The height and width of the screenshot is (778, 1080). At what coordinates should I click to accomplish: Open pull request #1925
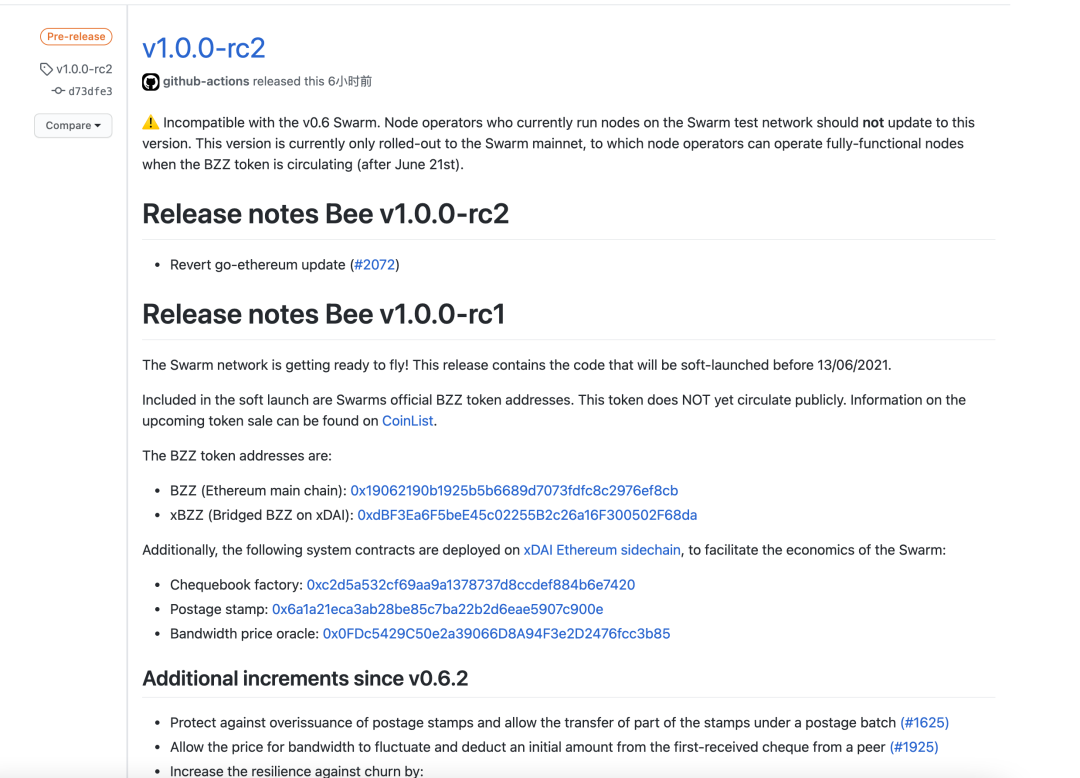point(914,747)
